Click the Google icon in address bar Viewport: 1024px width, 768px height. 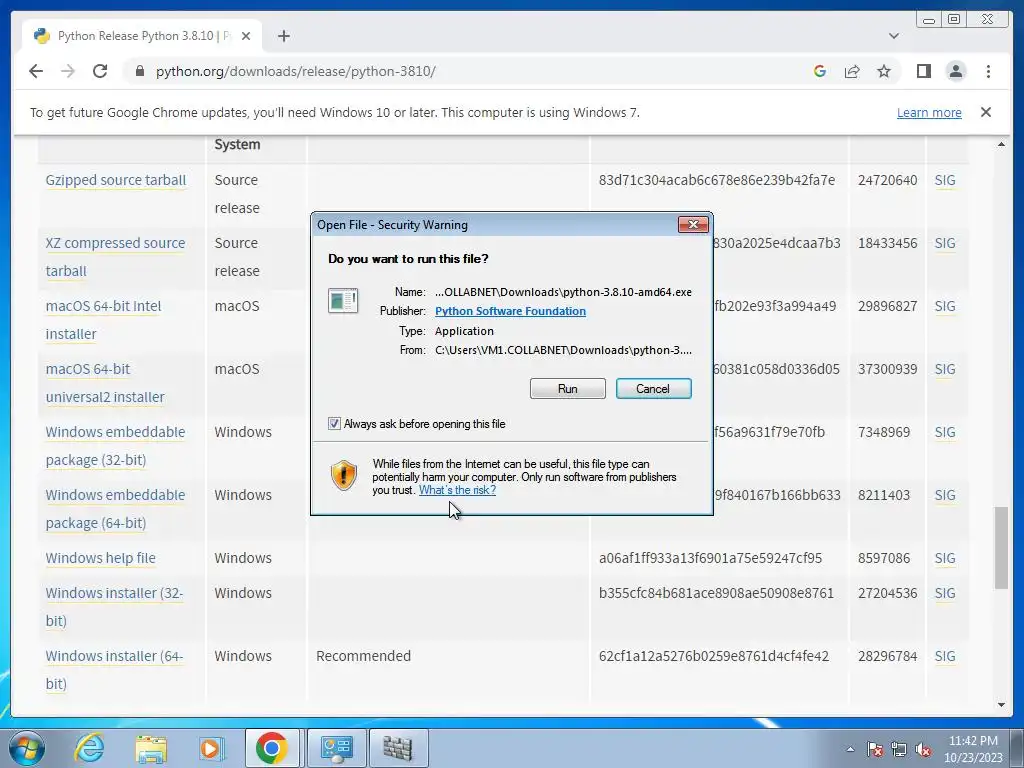click(820, 71)
